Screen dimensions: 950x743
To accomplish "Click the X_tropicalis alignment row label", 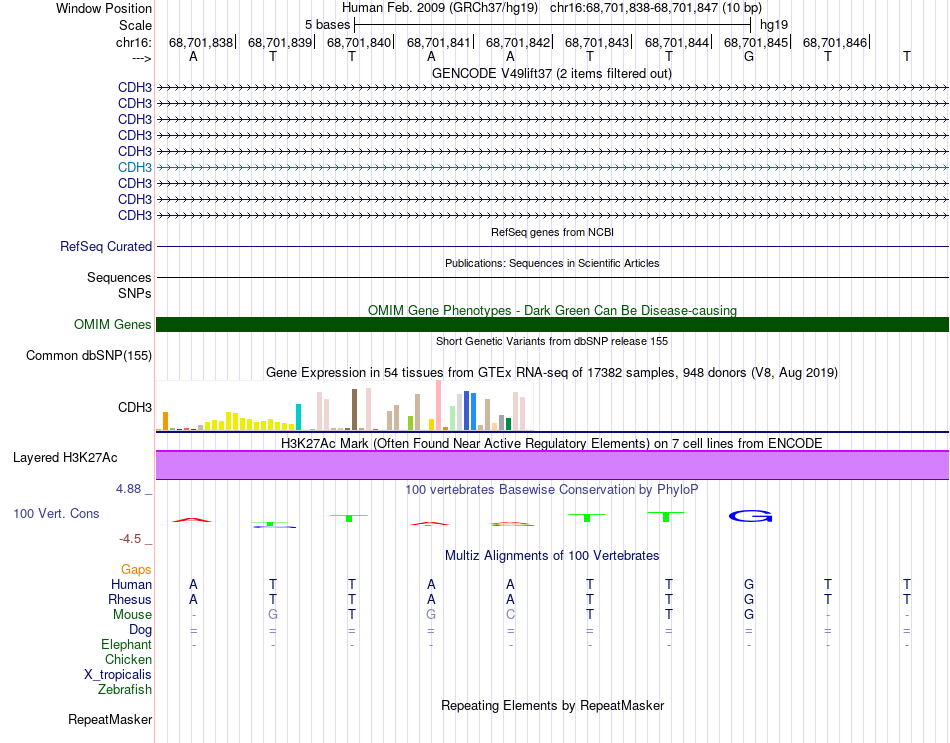I will pyautogui.click(x=118, y=675).
